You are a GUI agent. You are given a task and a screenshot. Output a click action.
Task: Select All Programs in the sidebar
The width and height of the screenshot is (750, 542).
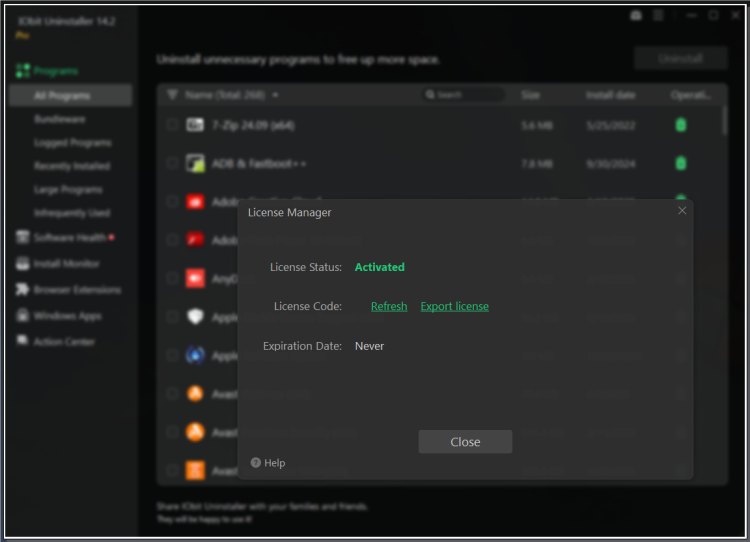(70, 95)
